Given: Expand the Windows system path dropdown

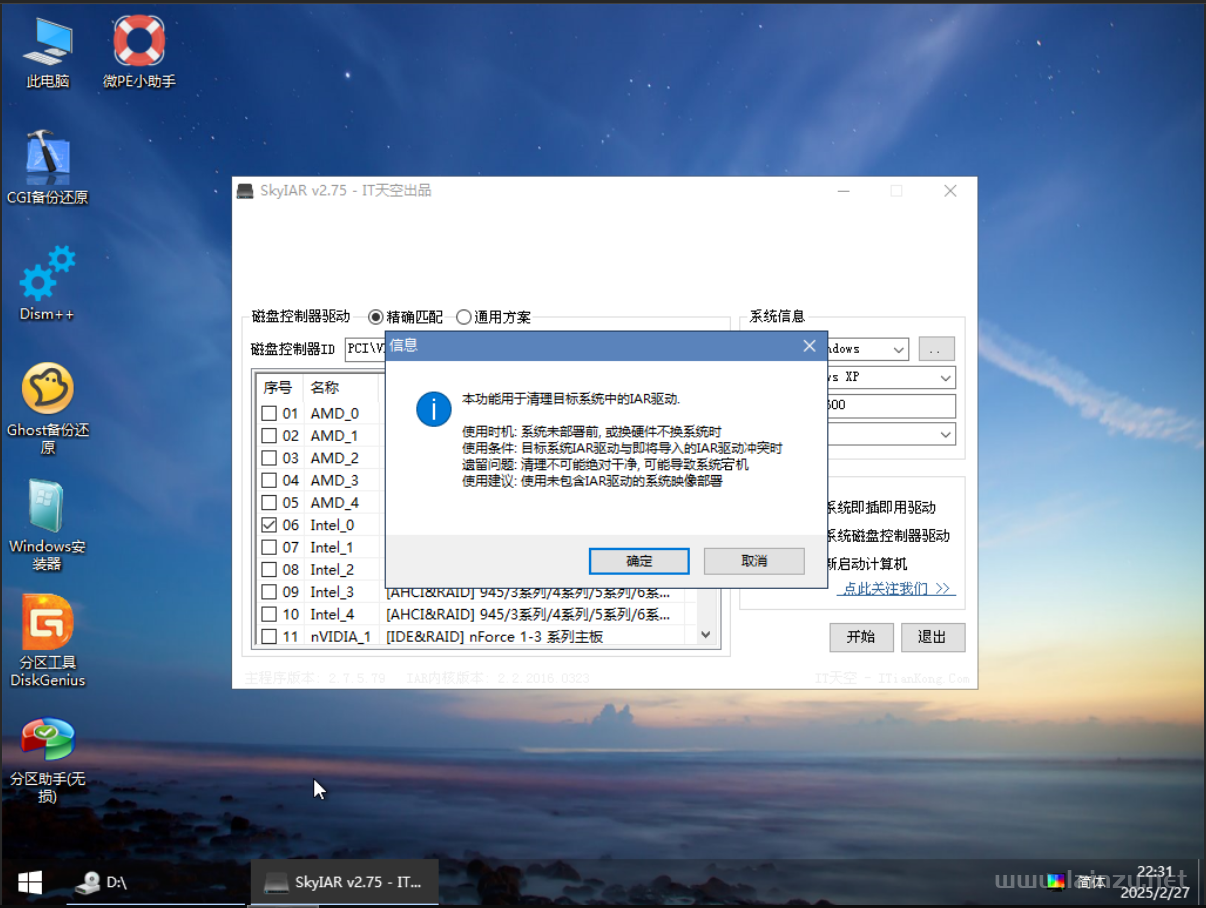Looking at the screenshot, I should pyautogui.click(x=898, y=349).
